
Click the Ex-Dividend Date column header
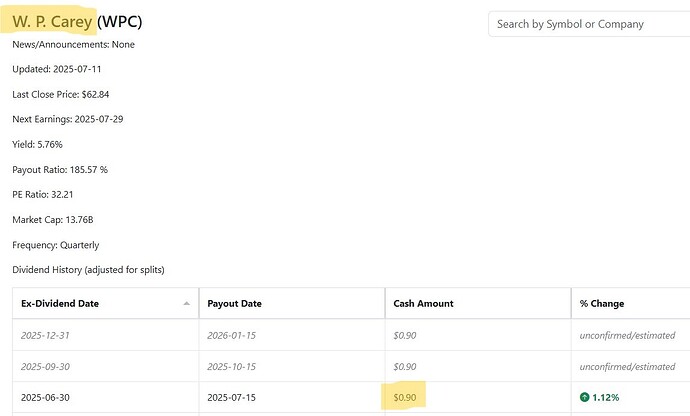tap(106, 303)
